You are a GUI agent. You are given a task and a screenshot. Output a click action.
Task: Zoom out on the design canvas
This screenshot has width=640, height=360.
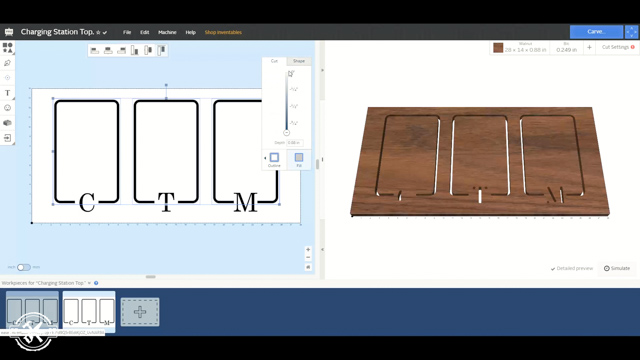click(x=308, y=258)
